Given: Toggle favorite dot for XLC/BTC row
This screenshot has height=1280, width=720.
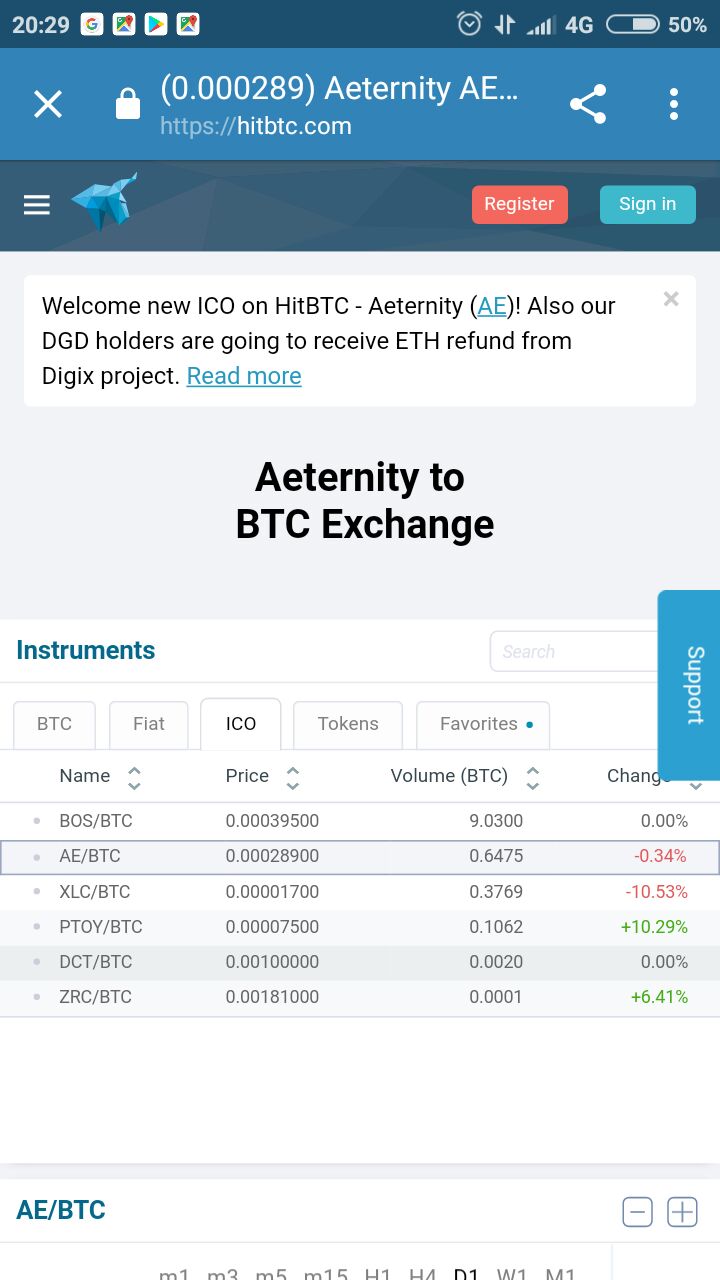Looking at the screenshot, I should tap(37, 892).
